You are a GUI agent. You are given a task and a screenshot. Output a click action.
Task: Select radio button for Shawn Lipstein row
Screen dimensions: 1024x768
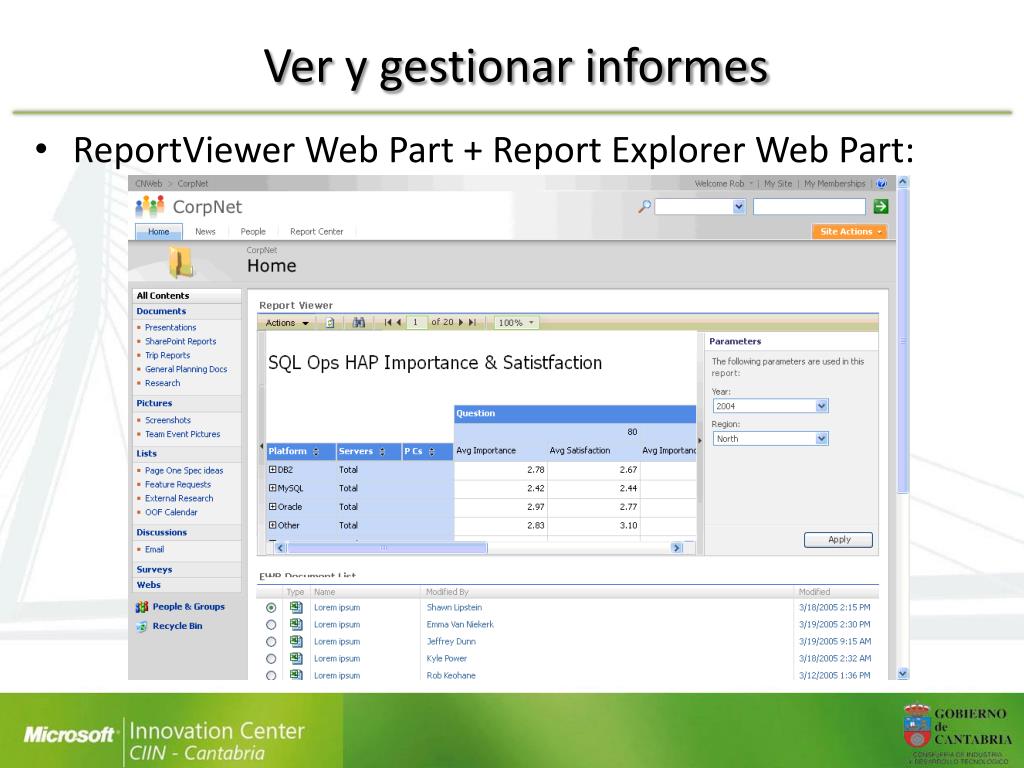click(x=271, y=607)
